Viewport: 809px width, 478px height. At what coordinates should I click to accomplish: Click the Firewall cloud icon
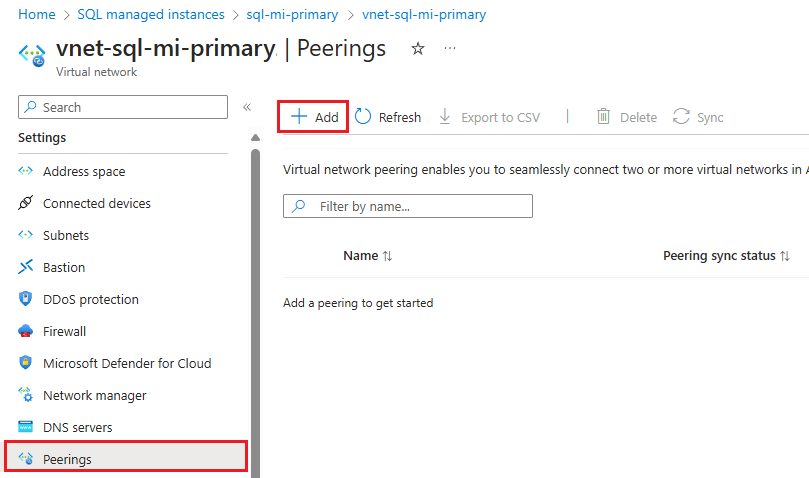coord(26,331)
